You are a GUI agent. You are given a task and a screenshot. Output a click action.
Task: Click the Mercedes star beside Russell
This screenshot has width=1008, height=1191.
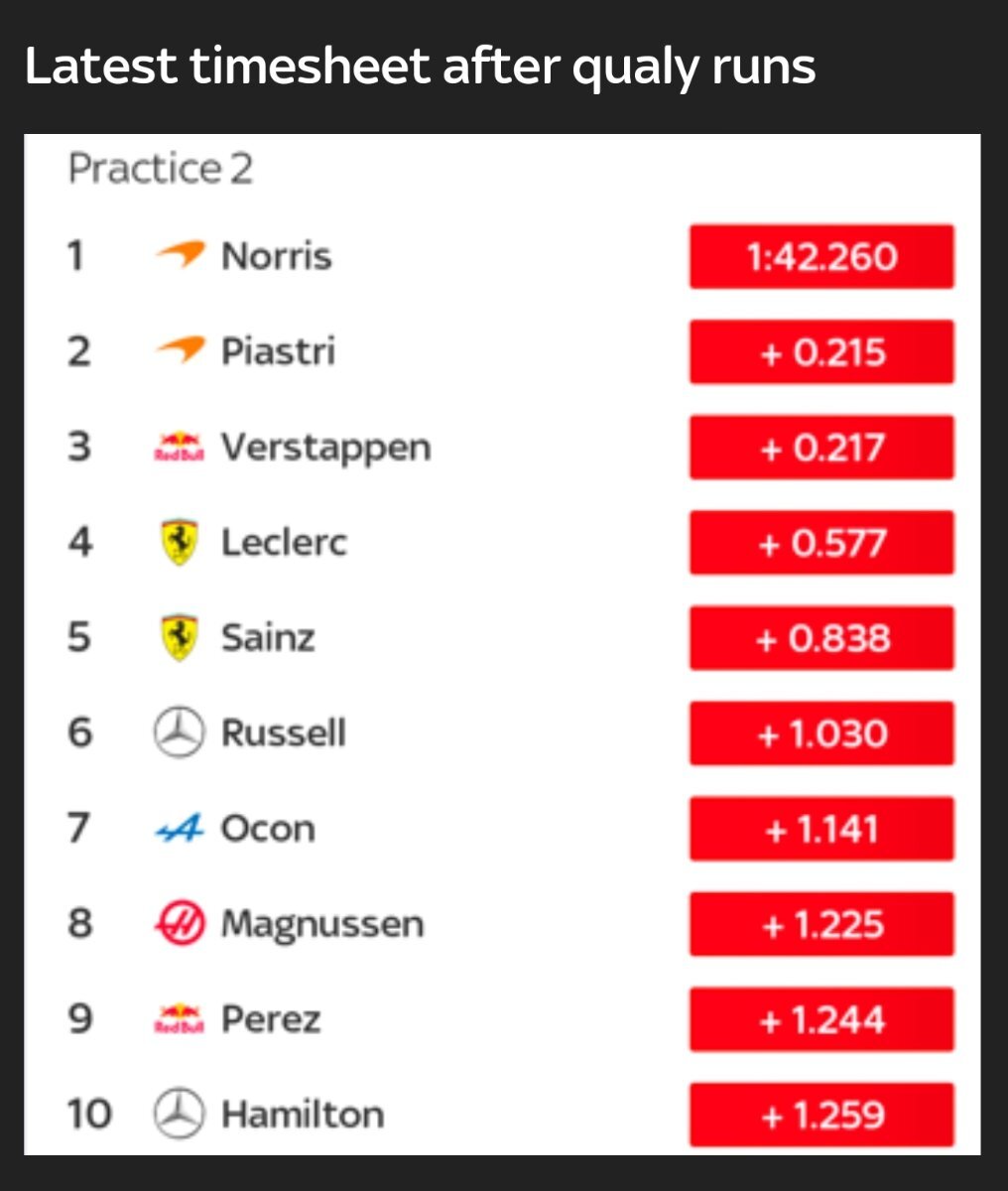coord(180,732)
